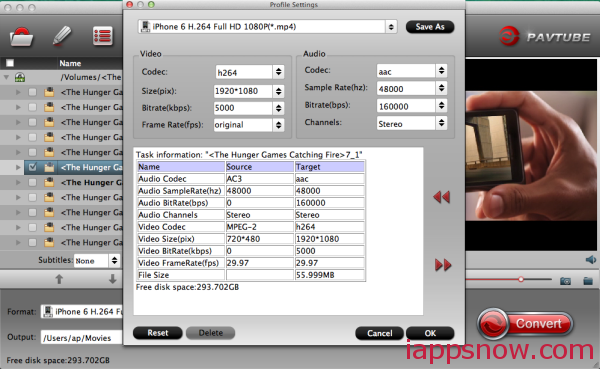Toggle the select-all checkbox in Name header
The image size is (600, 369).
(x=10, y=63)
